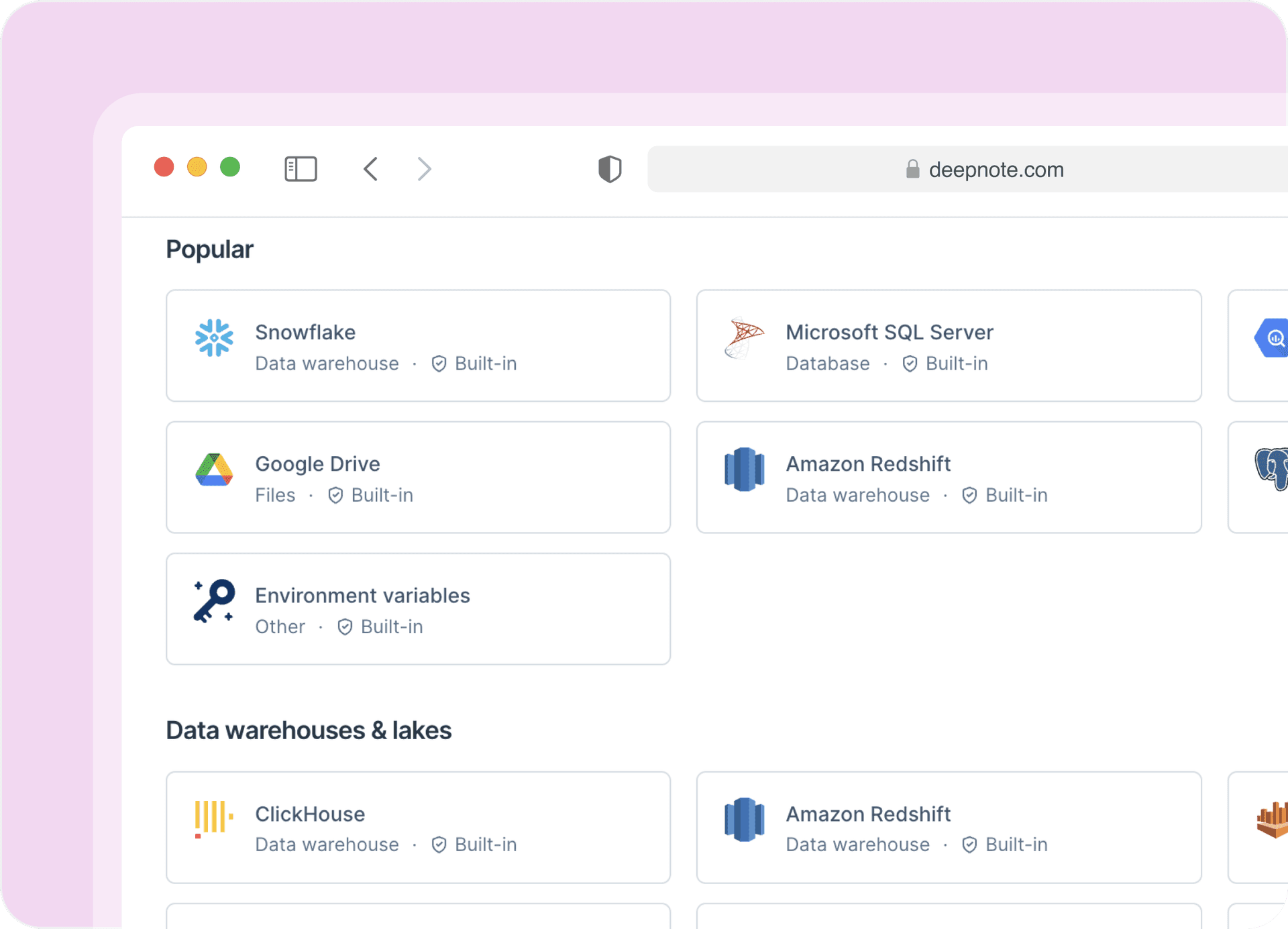The width and height of the screenshot is (1288, 929).
Task: Click the 'Database' label under SQL Server
Action: [x=828, y=364]
